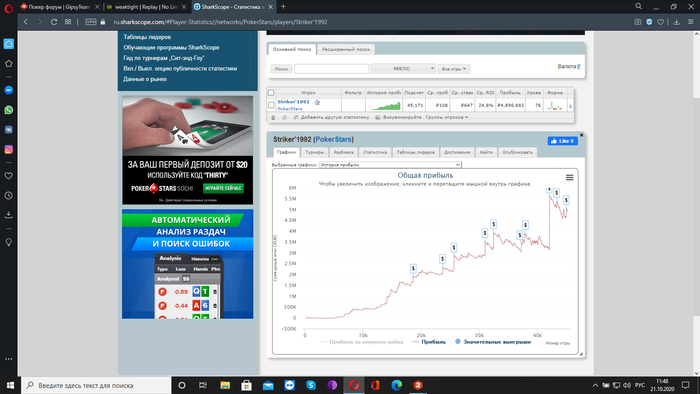The height and width of the screenshot is (394, 700).
Task: Click the padlock site security icon
Action: (103, 22)
